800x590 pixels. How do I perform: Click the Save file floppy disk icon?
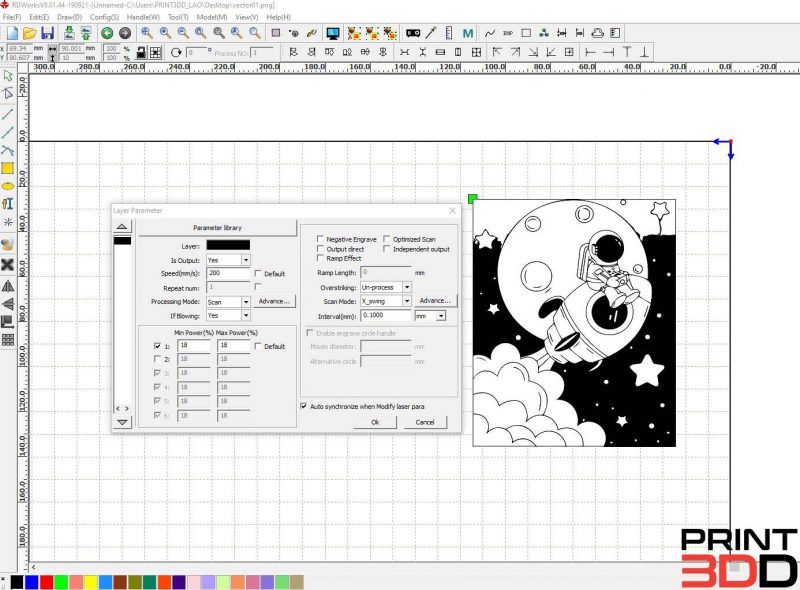pyautogui.click(x=47, y=33)
